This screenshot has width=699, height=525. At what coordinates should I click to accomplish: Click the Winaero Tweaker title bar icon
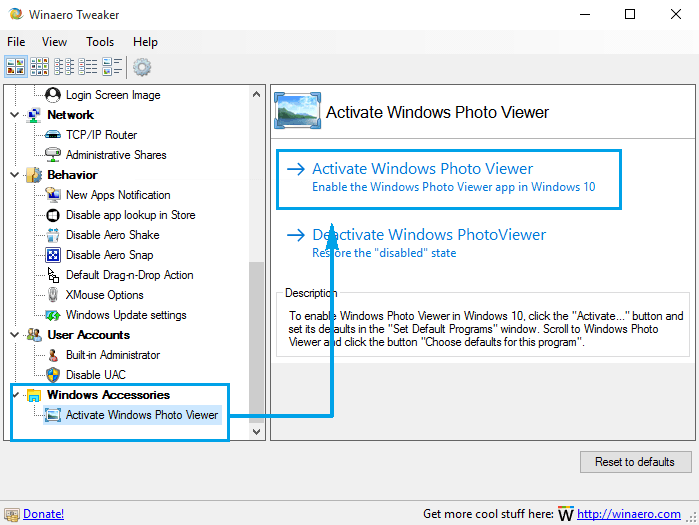16,14
